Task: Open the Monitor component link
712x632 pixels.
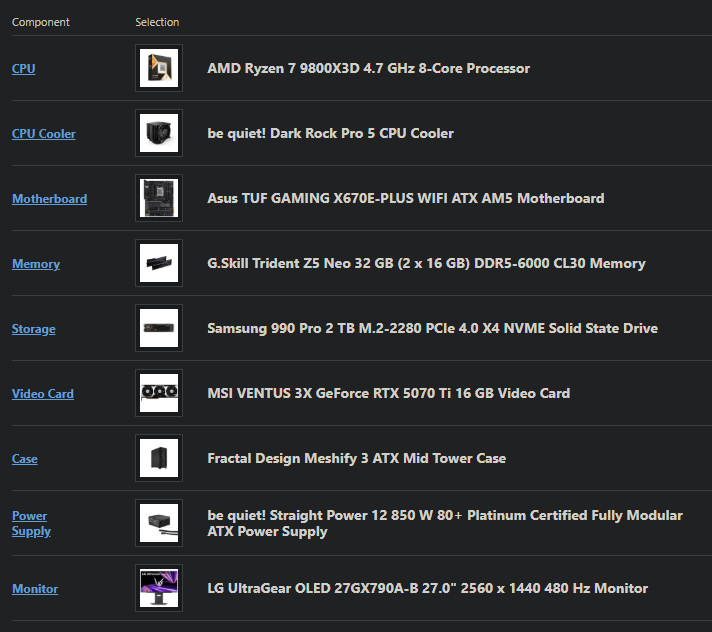Action: pos(35,589)
